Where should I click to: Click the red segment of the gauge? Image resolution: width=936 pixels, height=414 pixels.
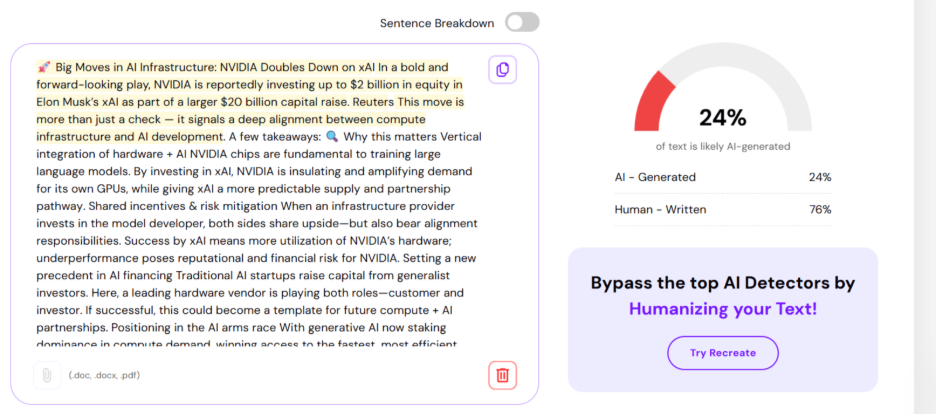(x=655, y=100)
